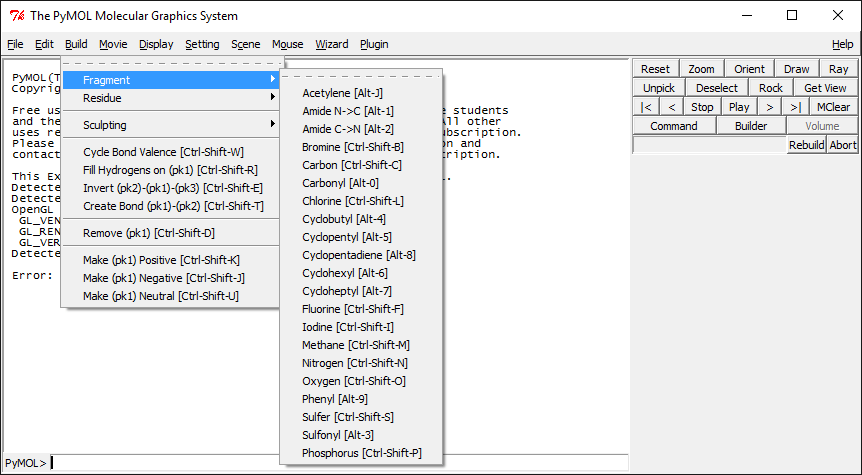
Task: Select Carbon fragment
Action: (x=361, y=165)
